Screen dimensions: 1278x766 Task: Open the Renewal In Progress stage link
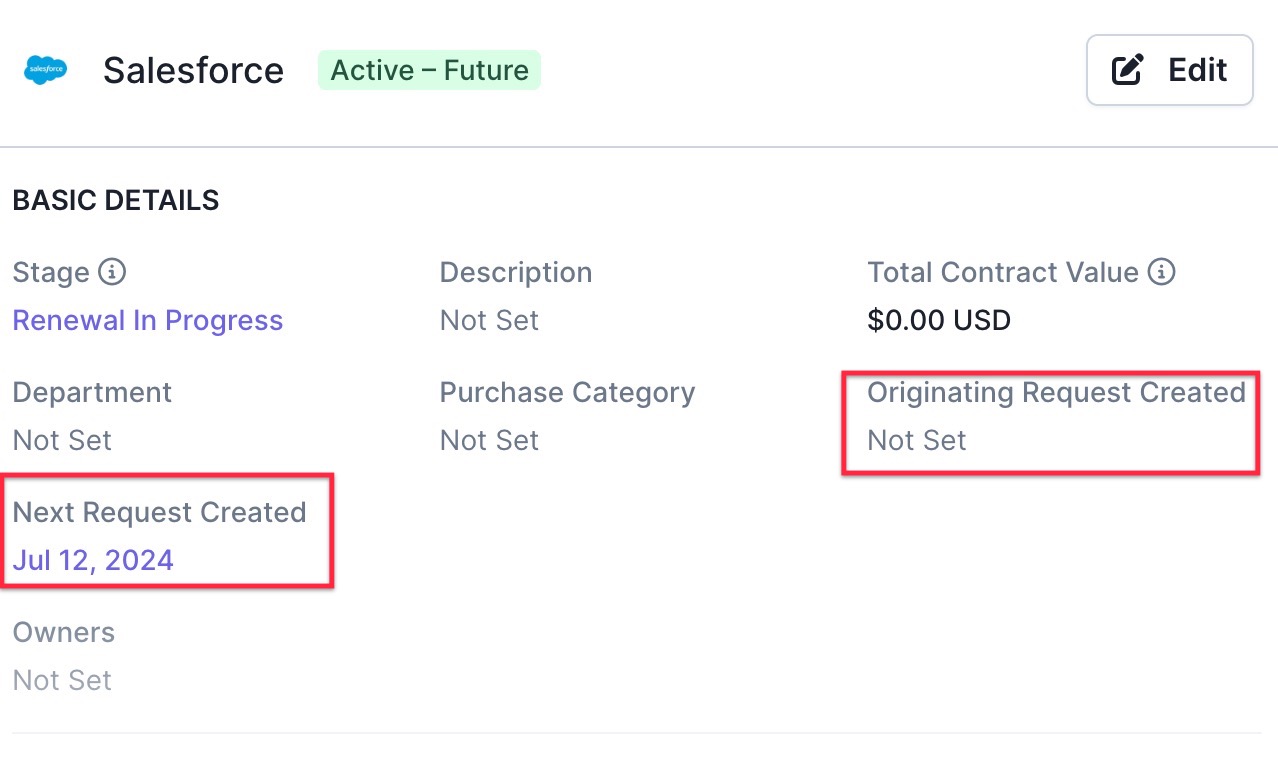click(x=148, y=321)
